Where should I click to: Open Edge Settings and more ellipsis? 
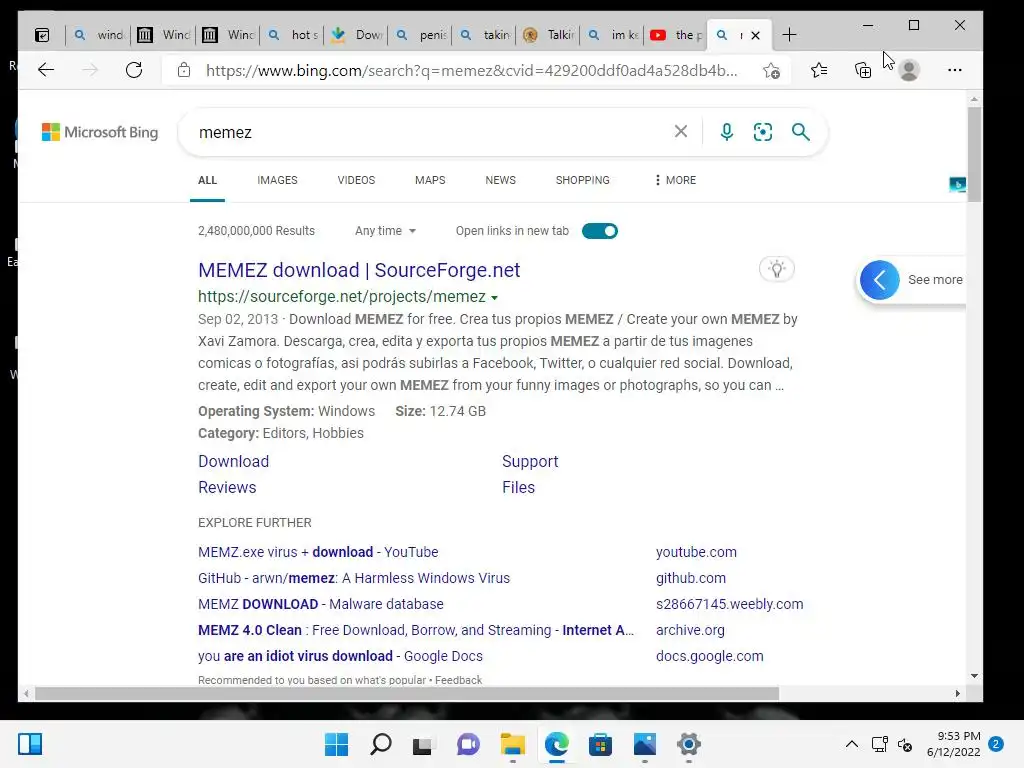[x=954, y=70]
